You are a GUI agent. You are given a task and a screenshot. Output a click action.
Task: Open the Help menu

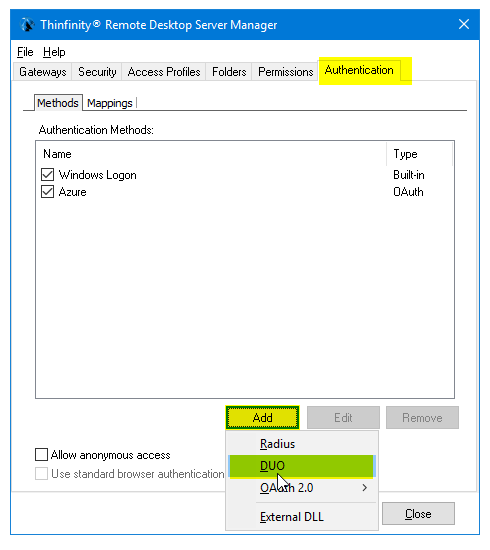point(54,52)
